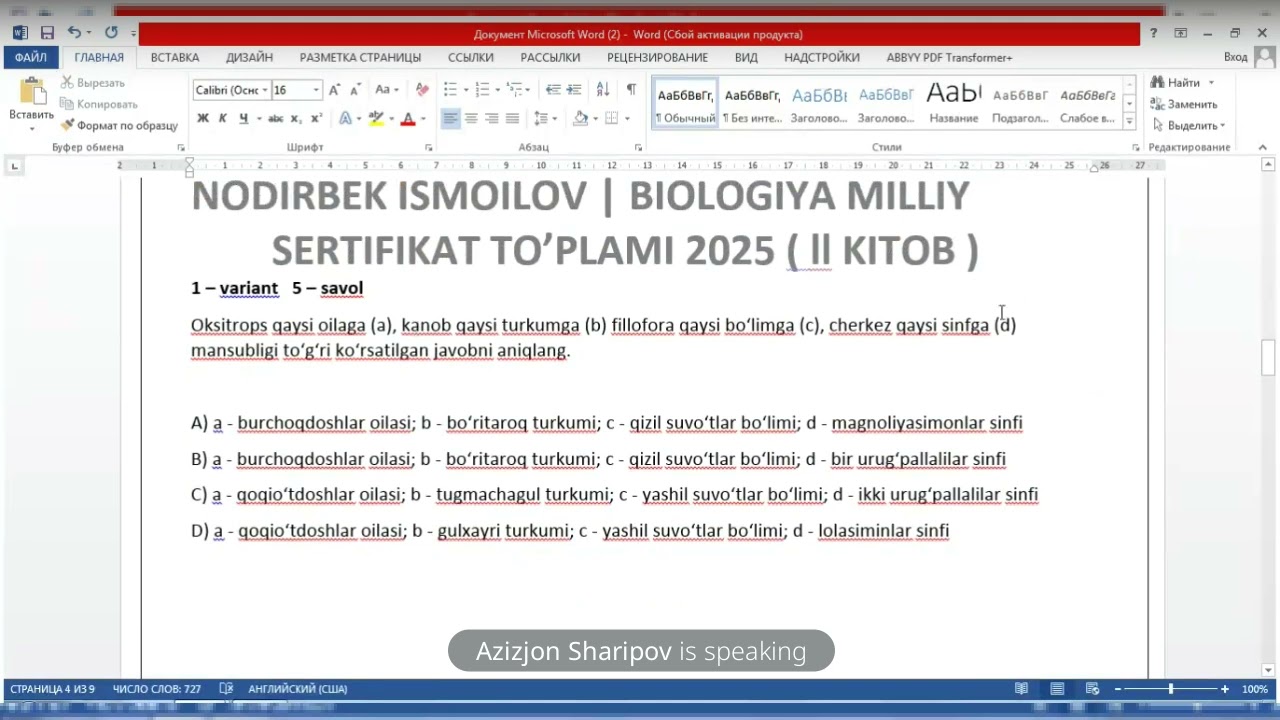
Task: Open the РЕЦЕНЗИРОВАНИЕ tab
Action: [657, 57]
